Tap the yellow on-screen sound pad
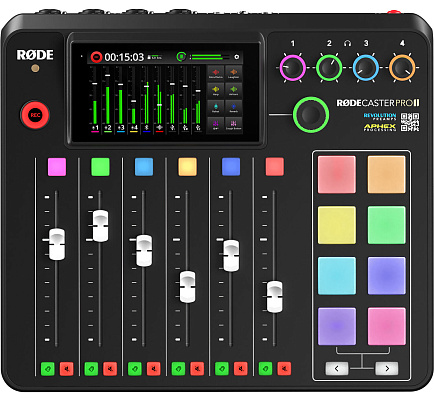The image size is (434, 400). 216,90
